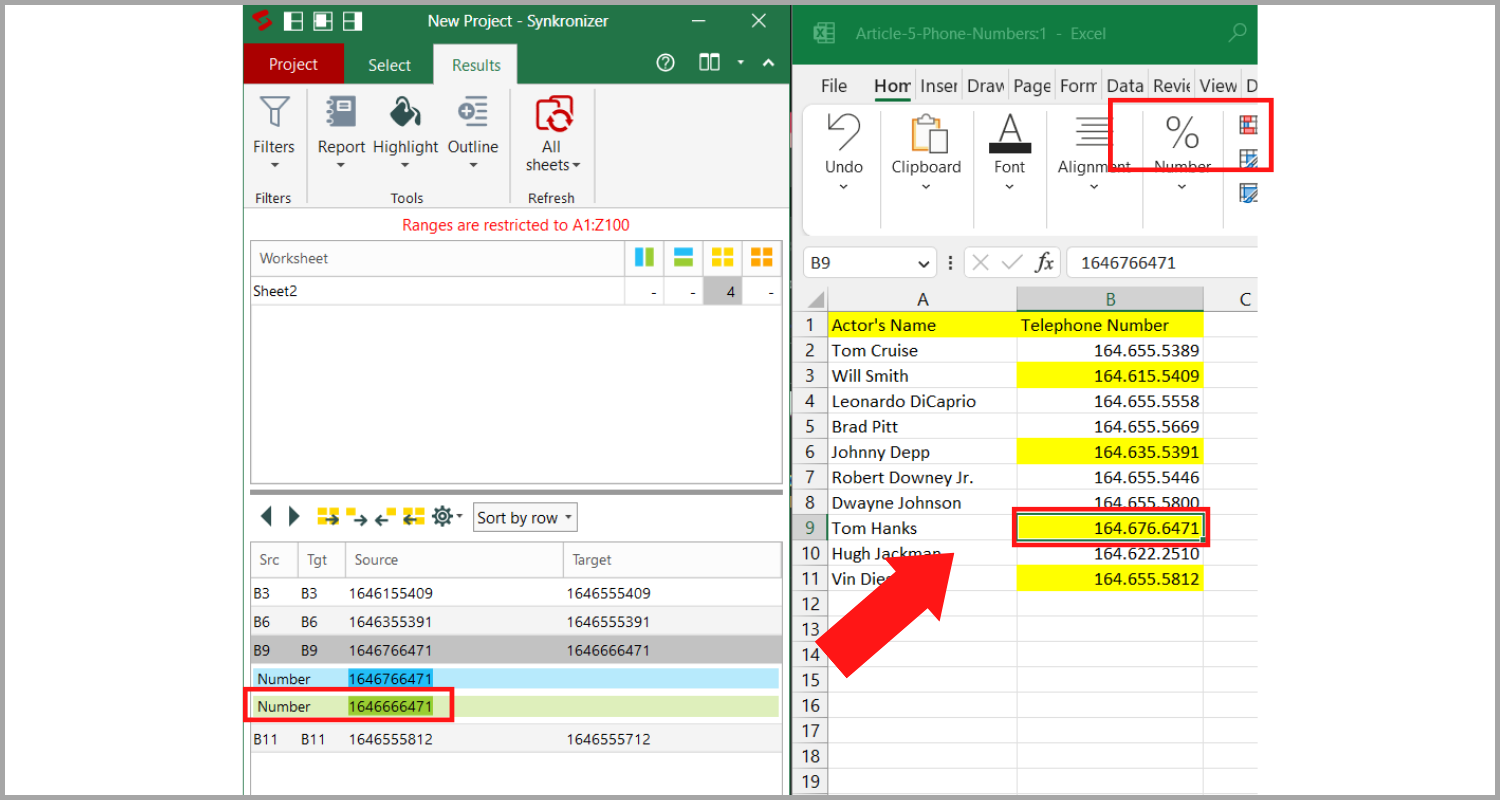
Task: Open the Data tab in Excel
Action: (1125, 86)
